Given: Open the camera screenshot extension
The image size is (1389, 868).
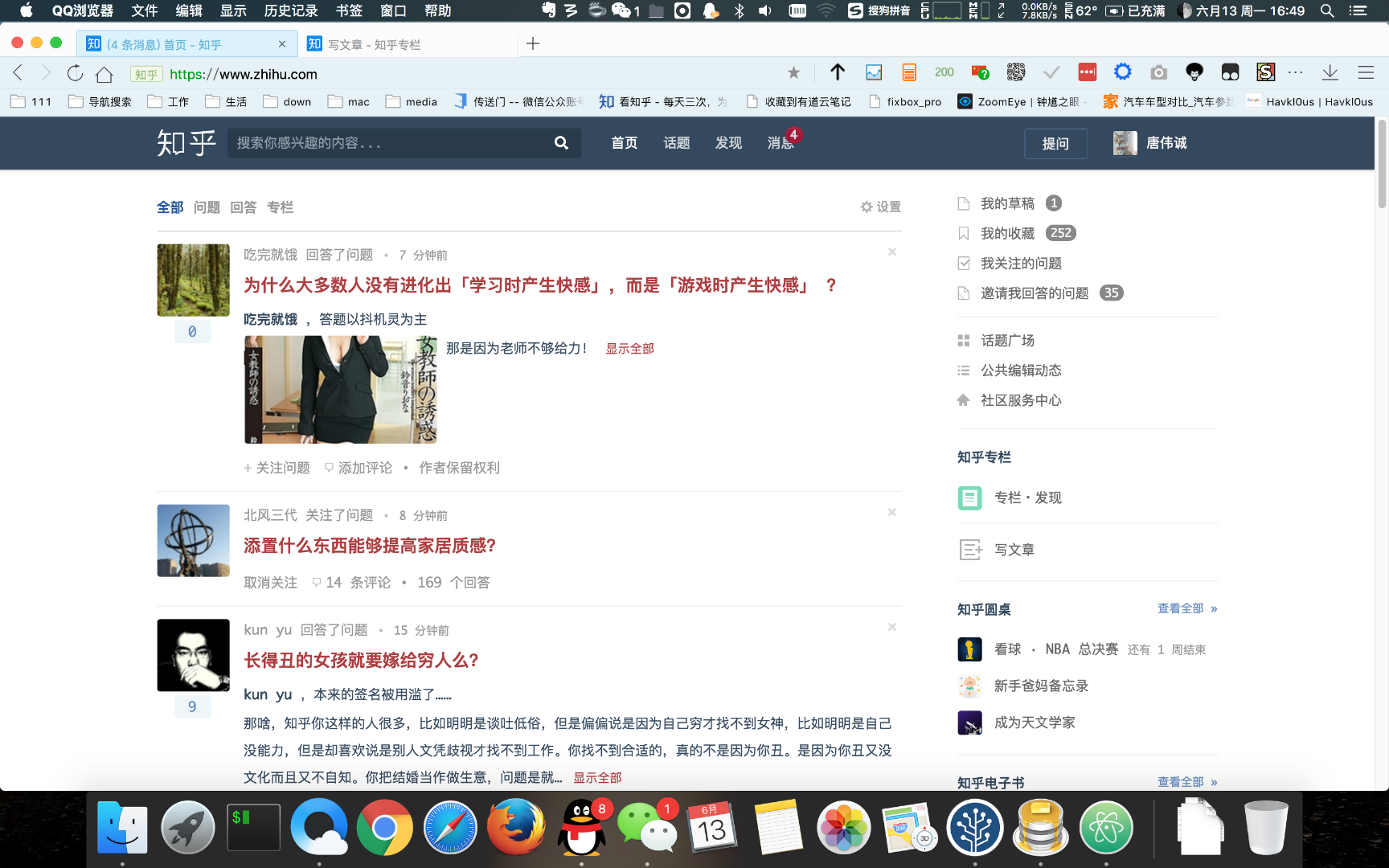Looking at the screenshot, I should click(x=1158, y=73).
